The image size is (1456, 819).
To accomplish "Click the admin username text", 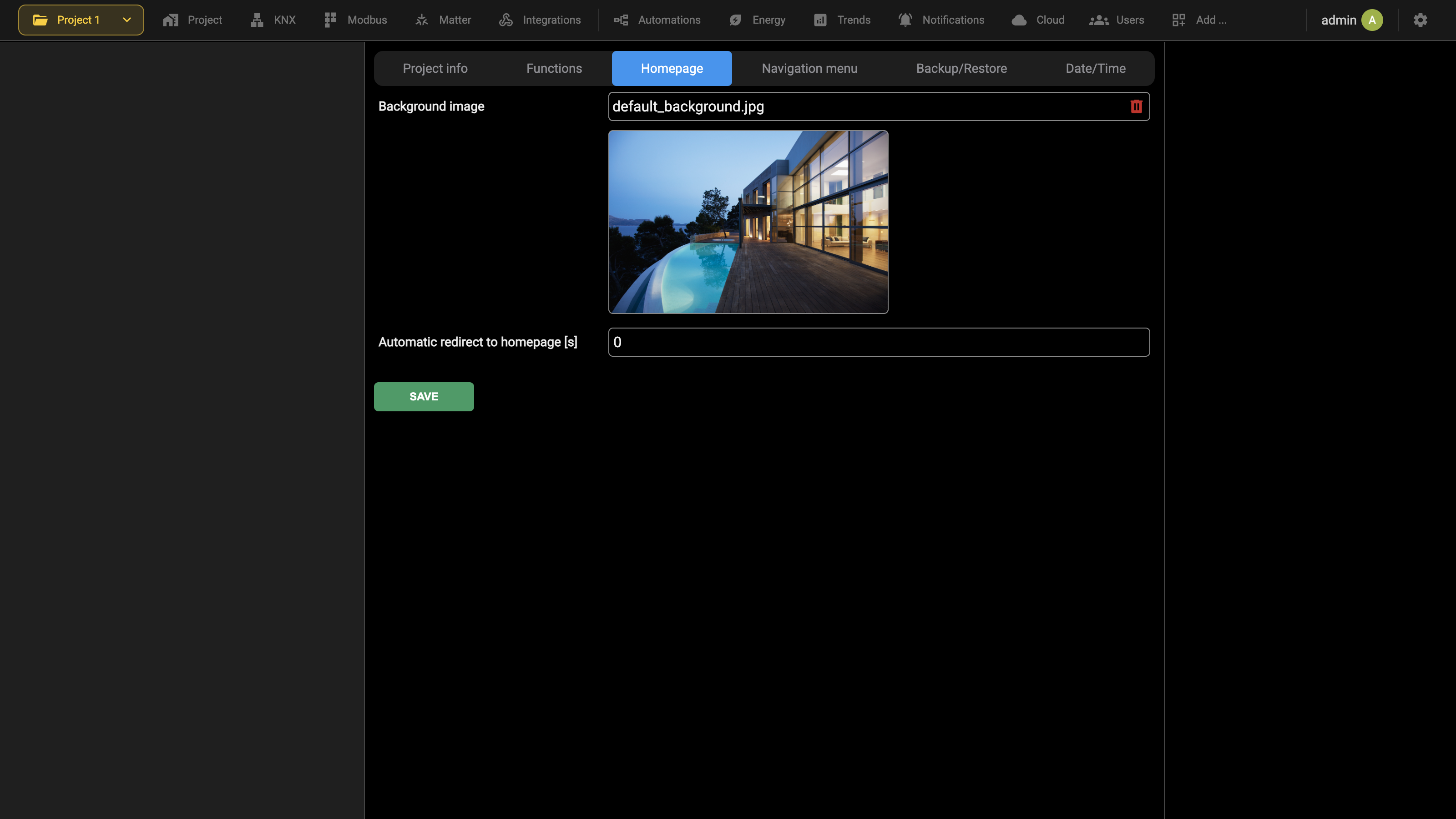I will (1339, 20).
